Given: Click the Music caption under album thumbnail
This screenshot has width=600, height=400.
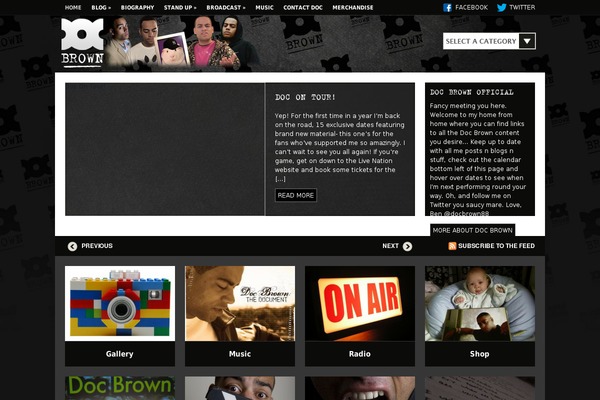Looking at the screenshot, I should coord(240,354).
